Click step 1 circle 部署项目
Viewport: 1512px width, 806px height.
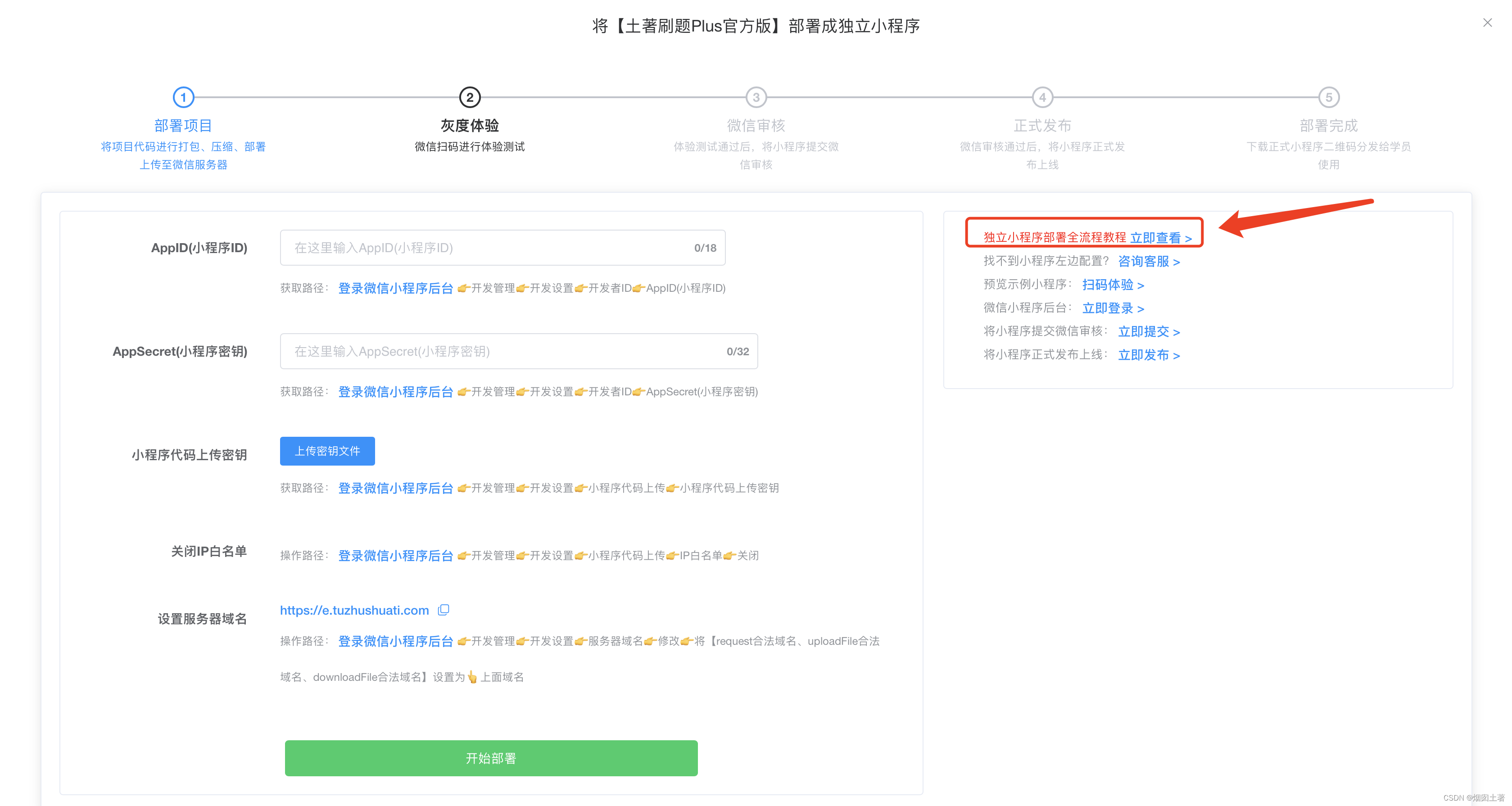183,97
